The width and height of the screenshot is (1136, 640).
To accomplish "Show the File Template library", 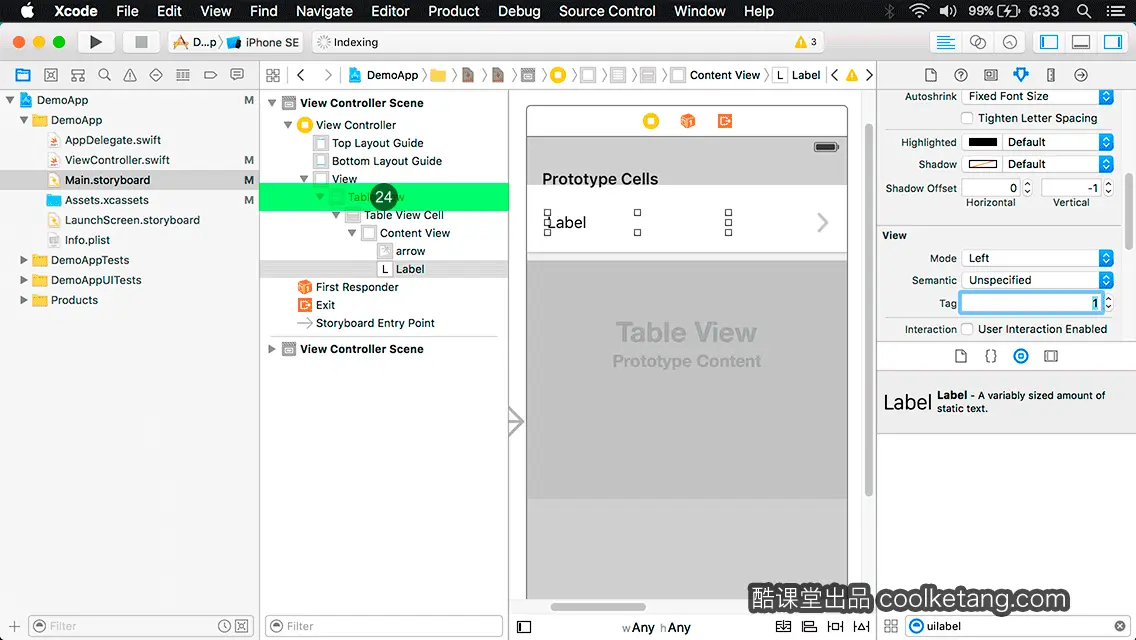I will click(961, 356).
